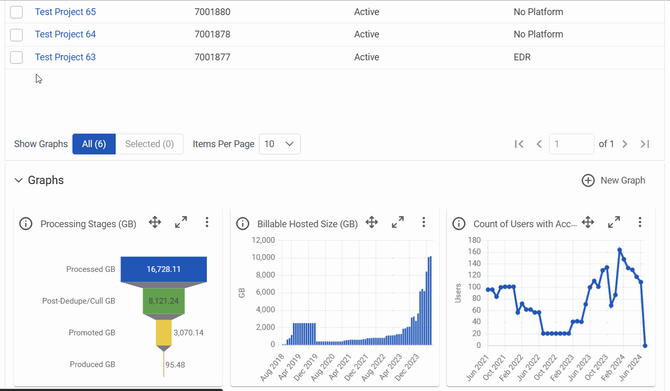
Task: Open three-dot menu on Count of Users graph
Action: (640, 222)
